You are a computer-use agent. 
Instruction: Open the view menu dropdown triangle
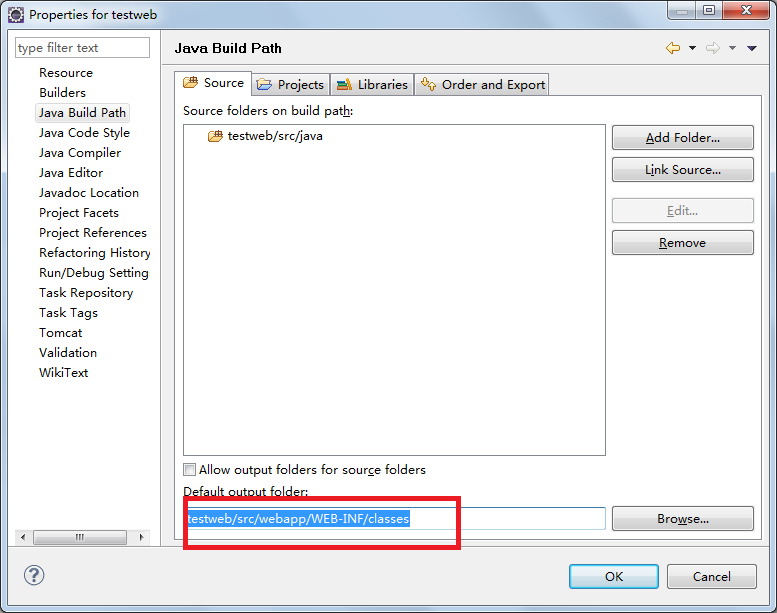pyautogui.click(x=752, y=48)
